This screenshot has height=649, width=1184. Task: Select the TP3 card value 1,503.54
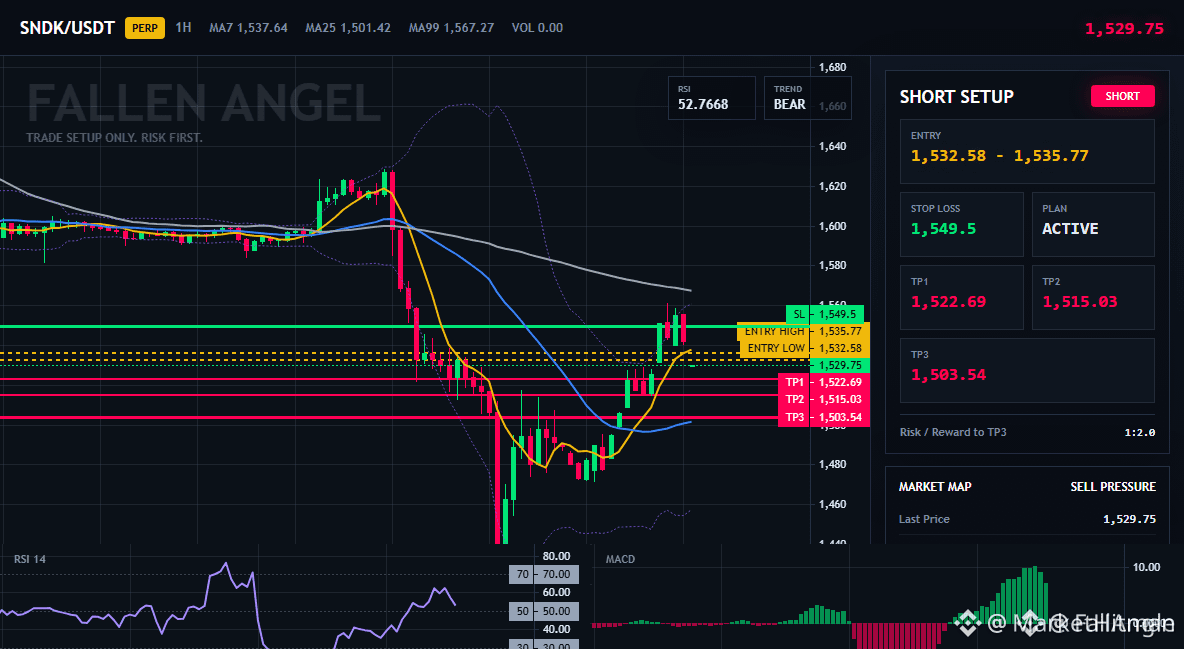(x=948, y=375)
